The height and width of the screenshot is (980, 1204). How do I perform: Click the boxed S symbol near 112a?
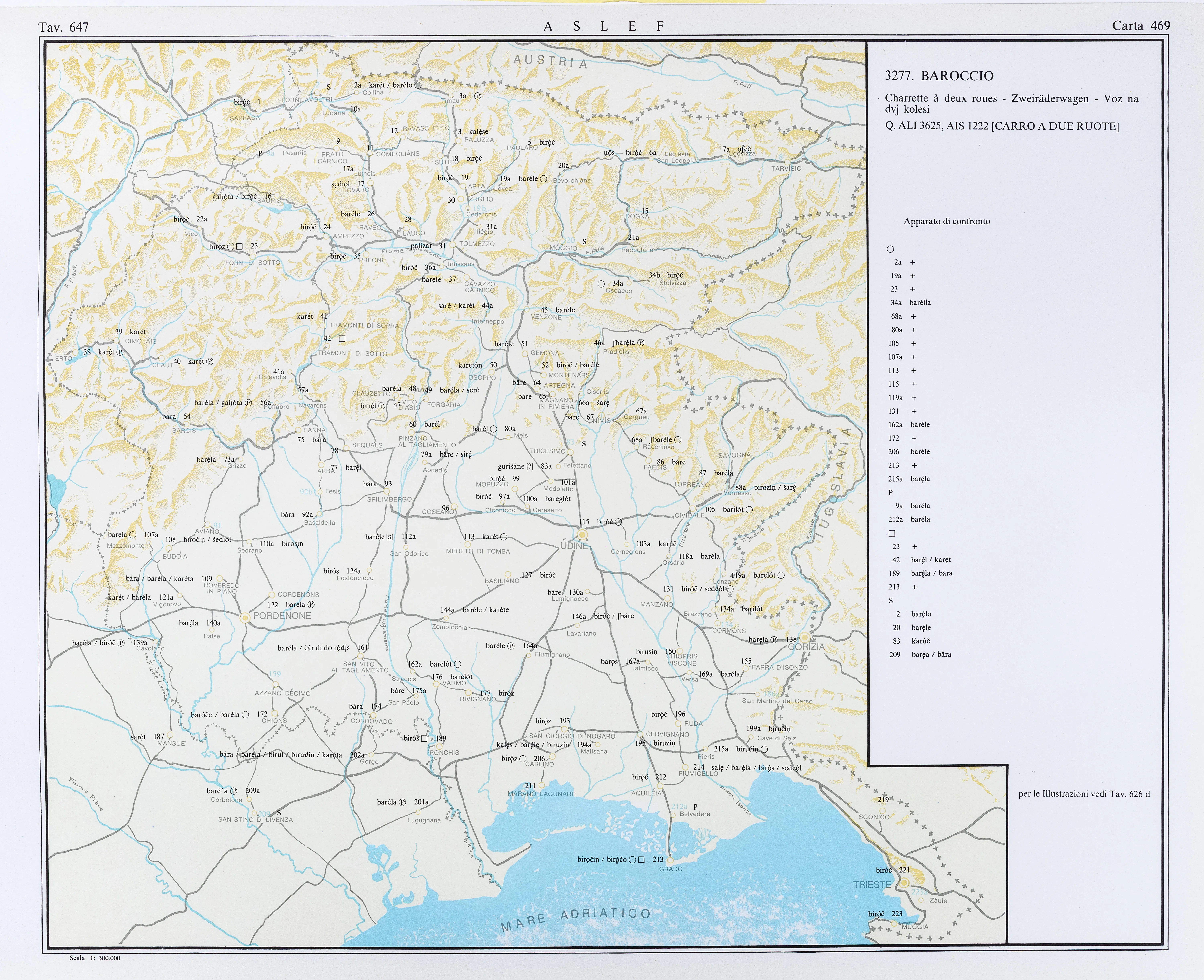point(390,537)
